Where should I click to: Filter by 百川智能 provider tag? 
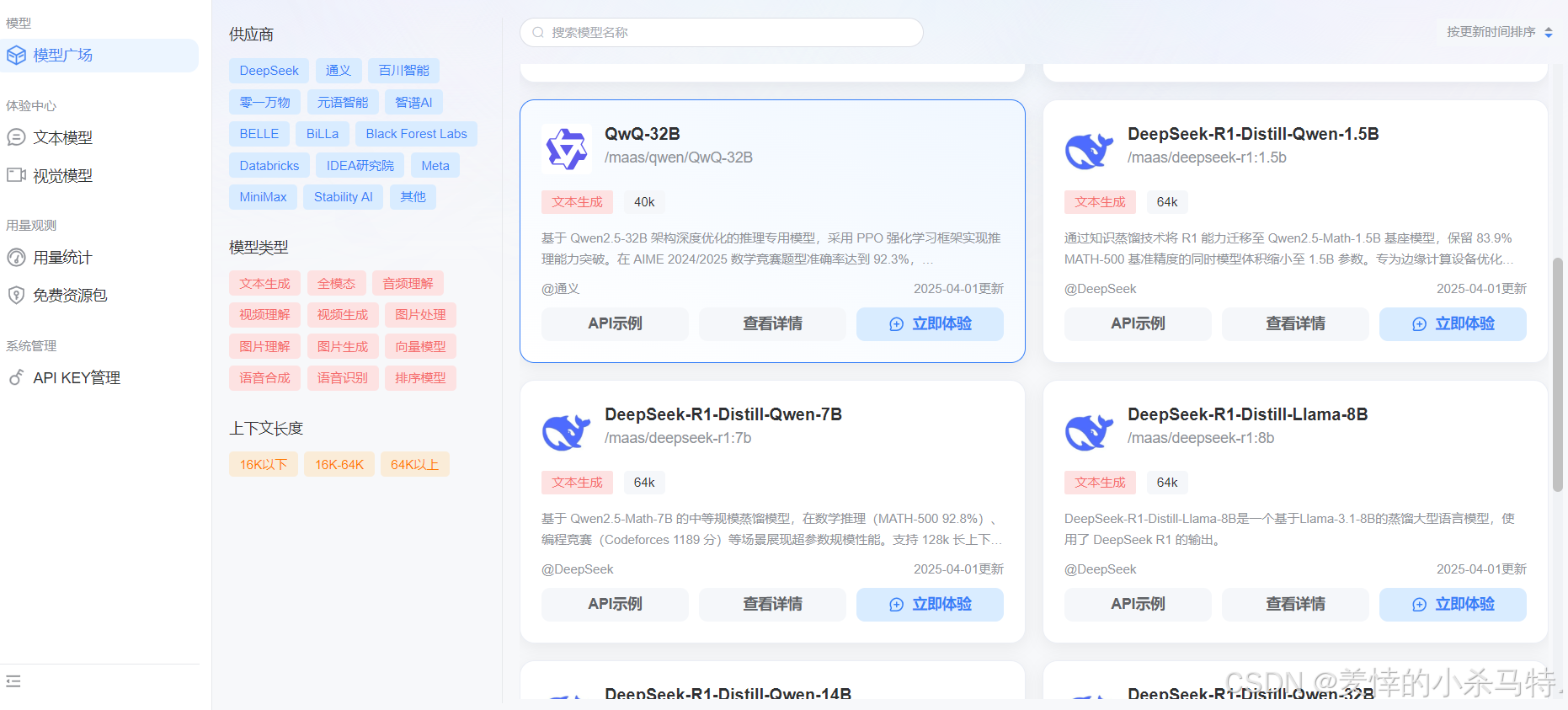point(404,71)
